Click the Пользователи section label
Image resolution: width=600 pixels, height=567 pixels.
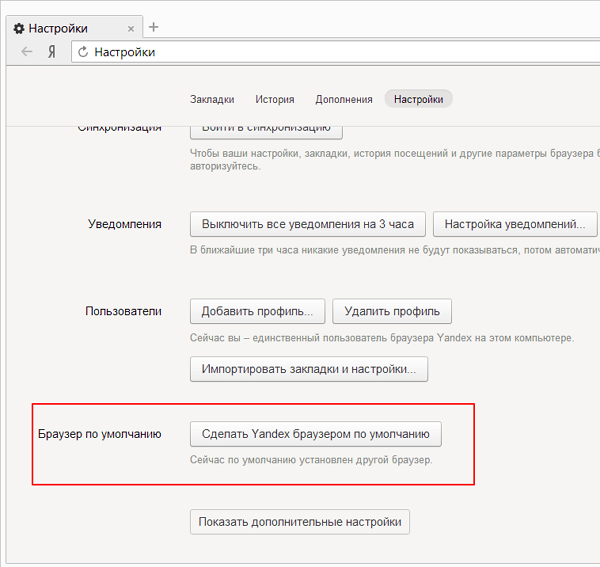pyautogui.click(x=123, y=311)
